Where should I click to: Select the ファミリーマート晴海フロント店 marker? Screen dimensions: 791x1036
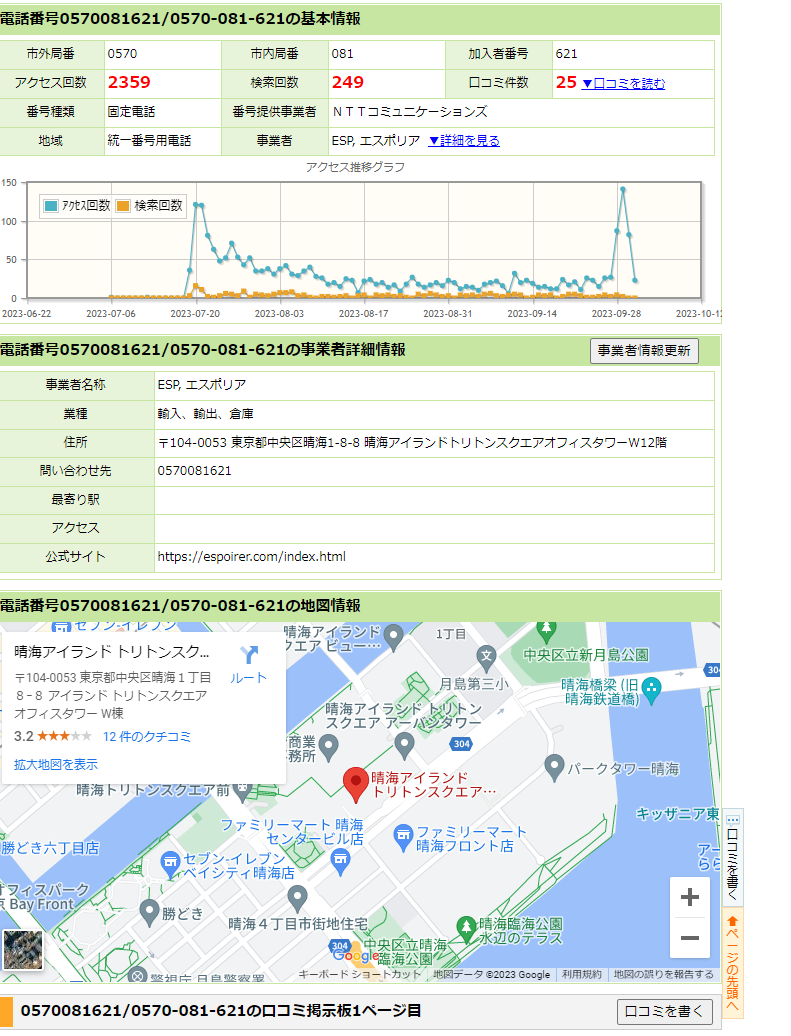403,838
